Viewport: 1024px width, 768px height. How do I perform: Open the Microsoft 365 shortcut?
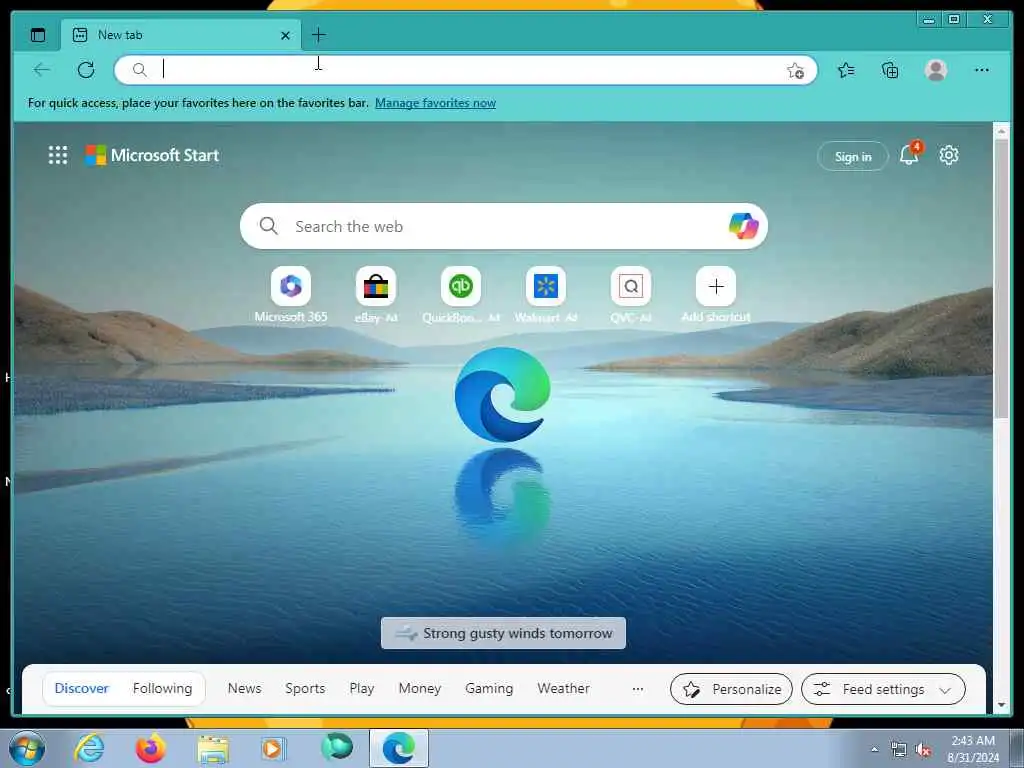291,286
